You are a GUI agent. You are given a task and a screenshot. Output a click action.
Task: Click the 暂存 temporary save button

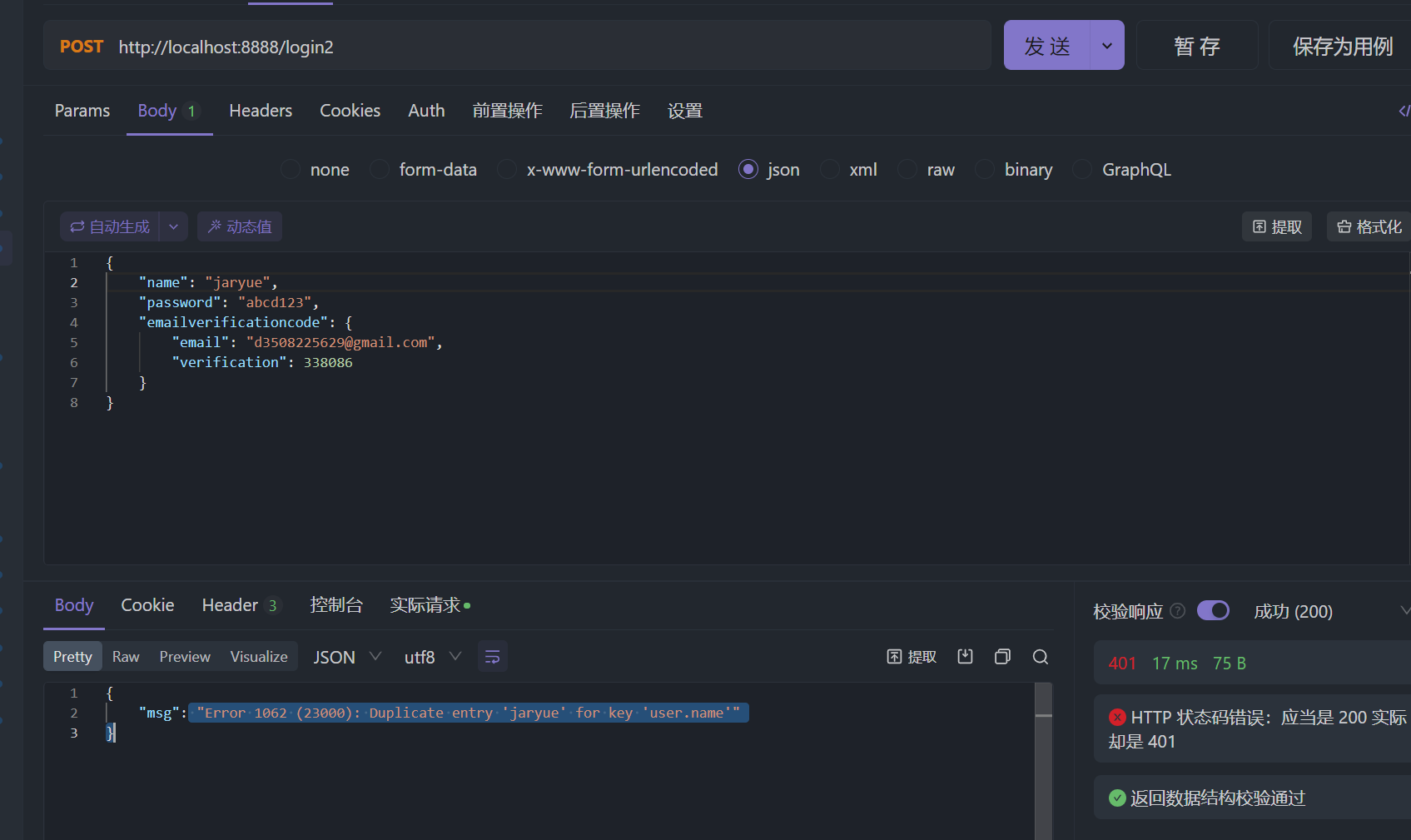tap(1197, 46)
